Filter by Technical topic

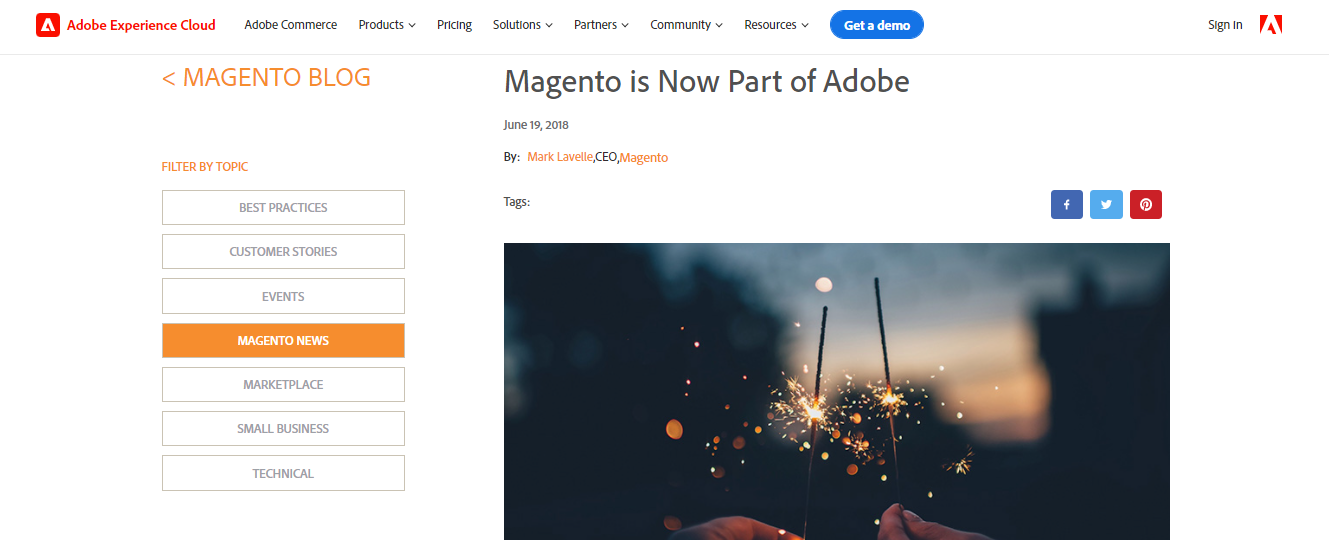(x=283, y=473)
